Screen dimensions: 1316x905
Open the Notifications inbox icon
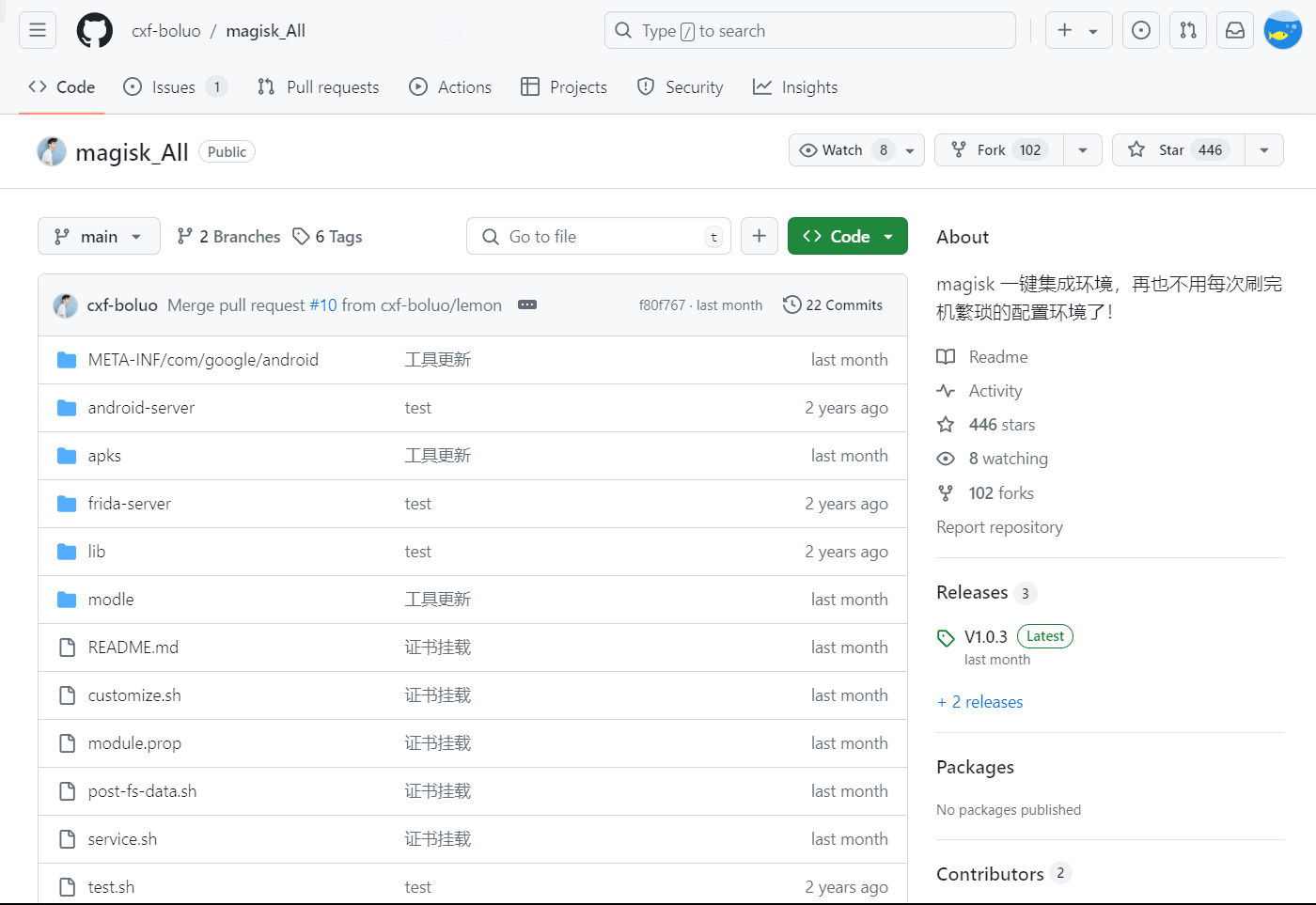[1235, 30]
